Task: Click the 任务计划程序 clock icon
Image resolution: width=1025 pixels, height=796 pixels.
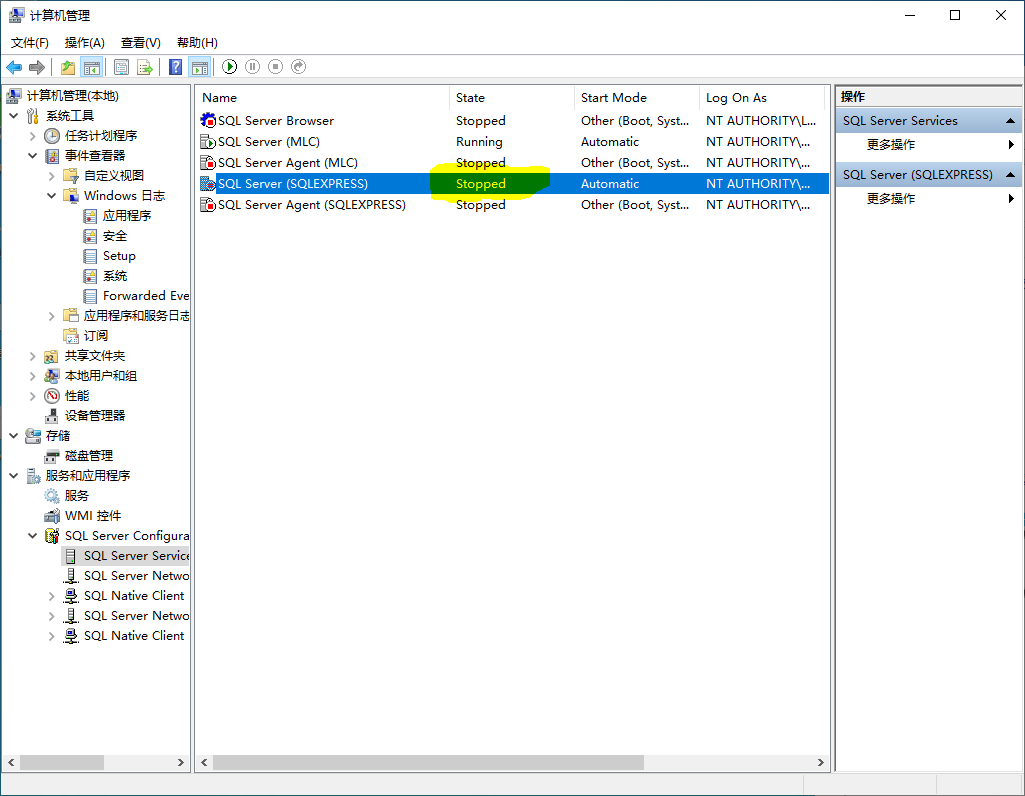Action: 52,136
